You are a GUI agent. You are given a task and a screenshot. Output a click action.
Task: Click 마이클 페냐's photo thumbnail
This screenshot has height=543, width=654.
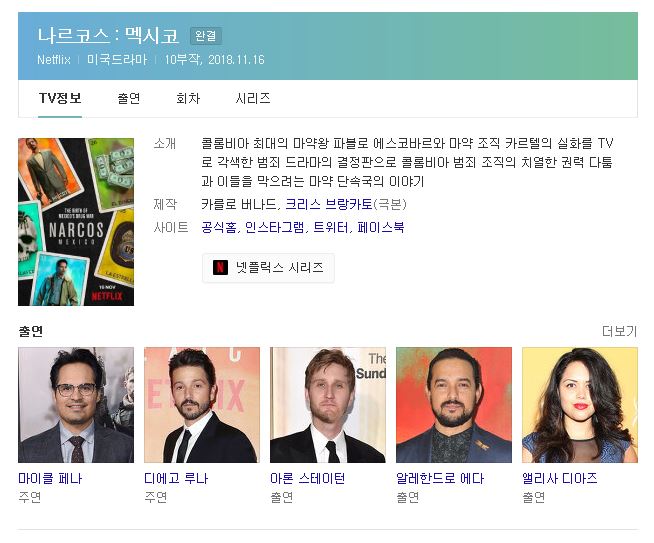tap(76, 405)
